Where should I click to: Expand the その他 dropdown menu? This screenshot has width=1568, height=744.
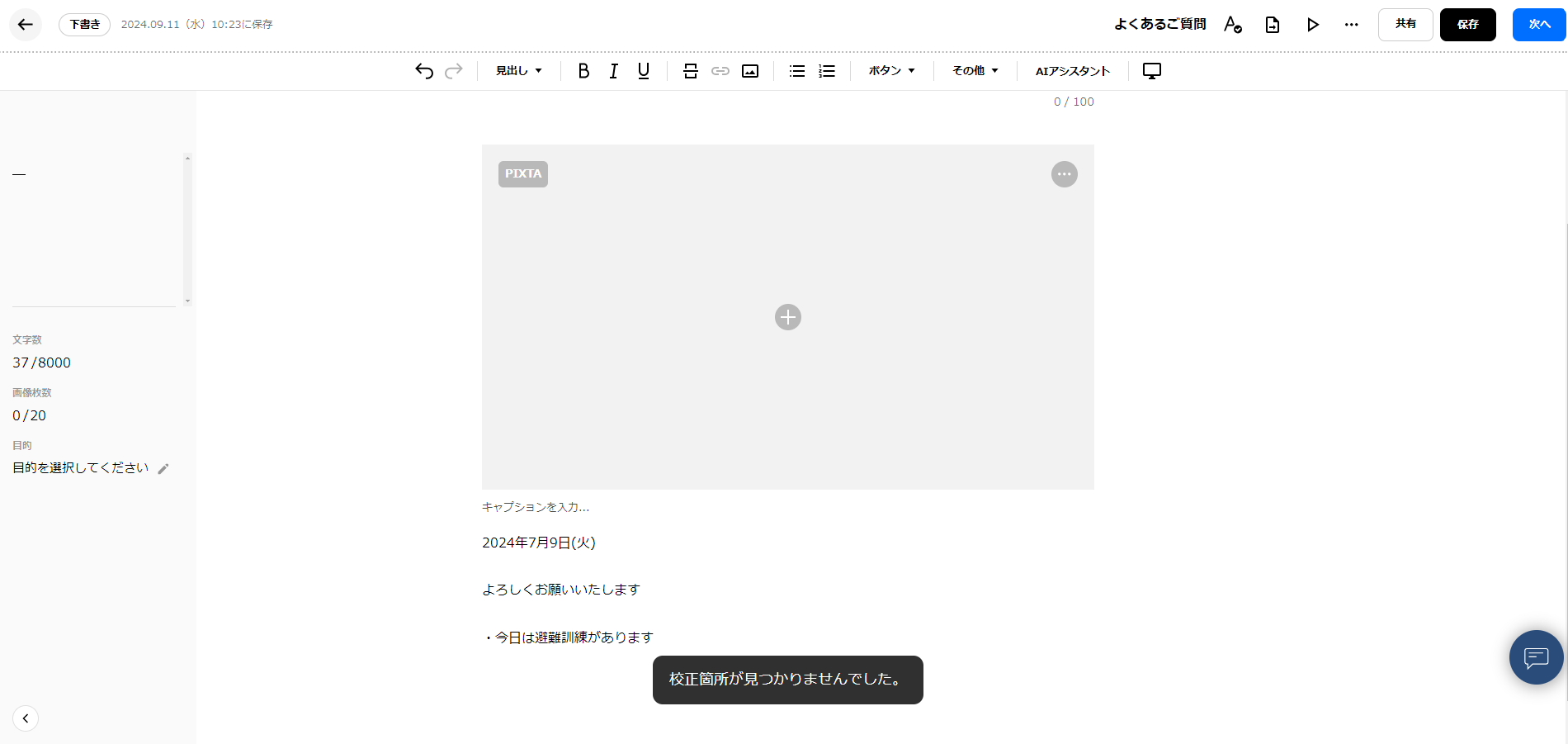tap(975, 71)
